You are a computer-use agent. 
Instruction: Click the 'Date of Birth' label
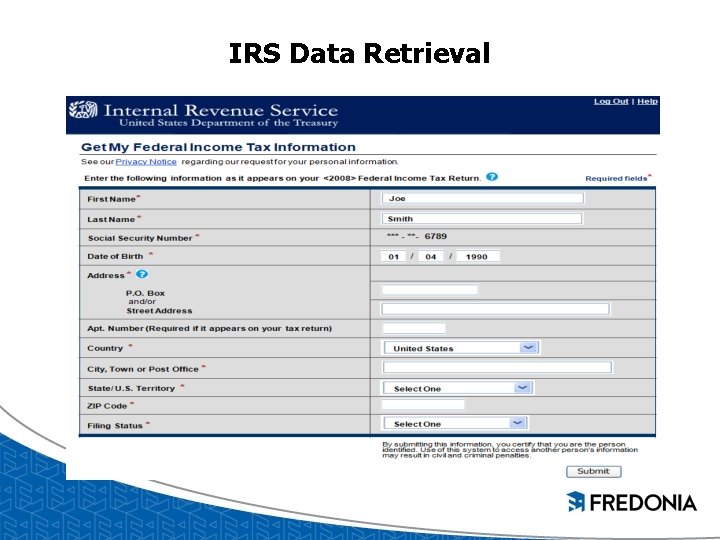[115, 256]
